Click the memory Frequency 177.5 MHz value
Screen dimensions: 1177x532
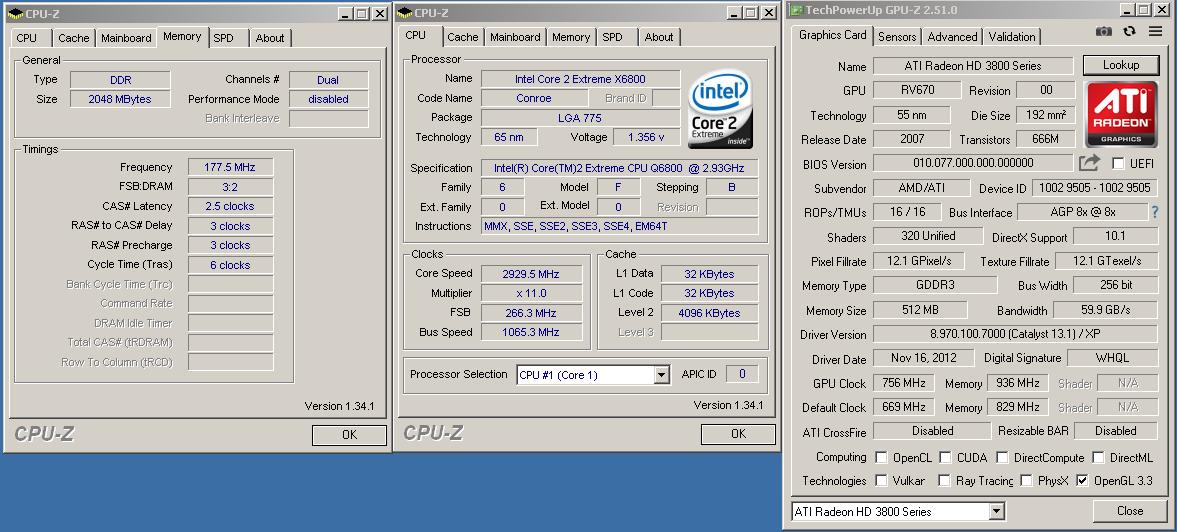[x=230, y=167]
